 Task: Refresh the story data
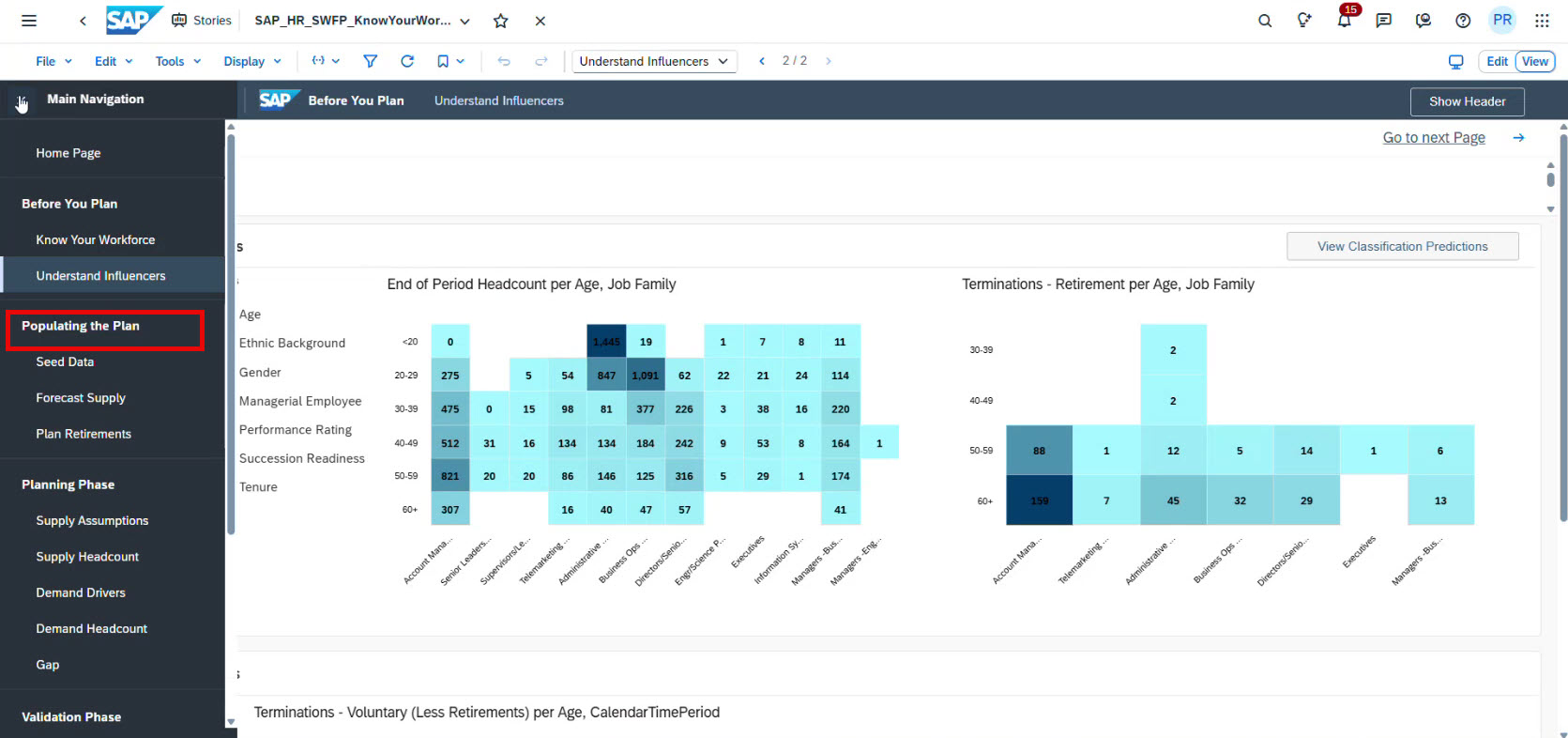point(407,61)
